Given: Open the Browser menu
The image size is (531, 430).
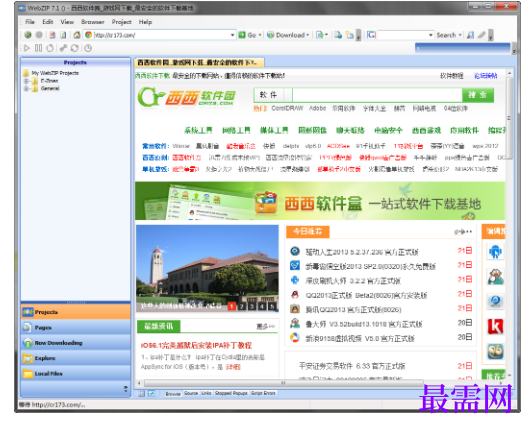Looking at the screenshot, I should tap(93, 22).
